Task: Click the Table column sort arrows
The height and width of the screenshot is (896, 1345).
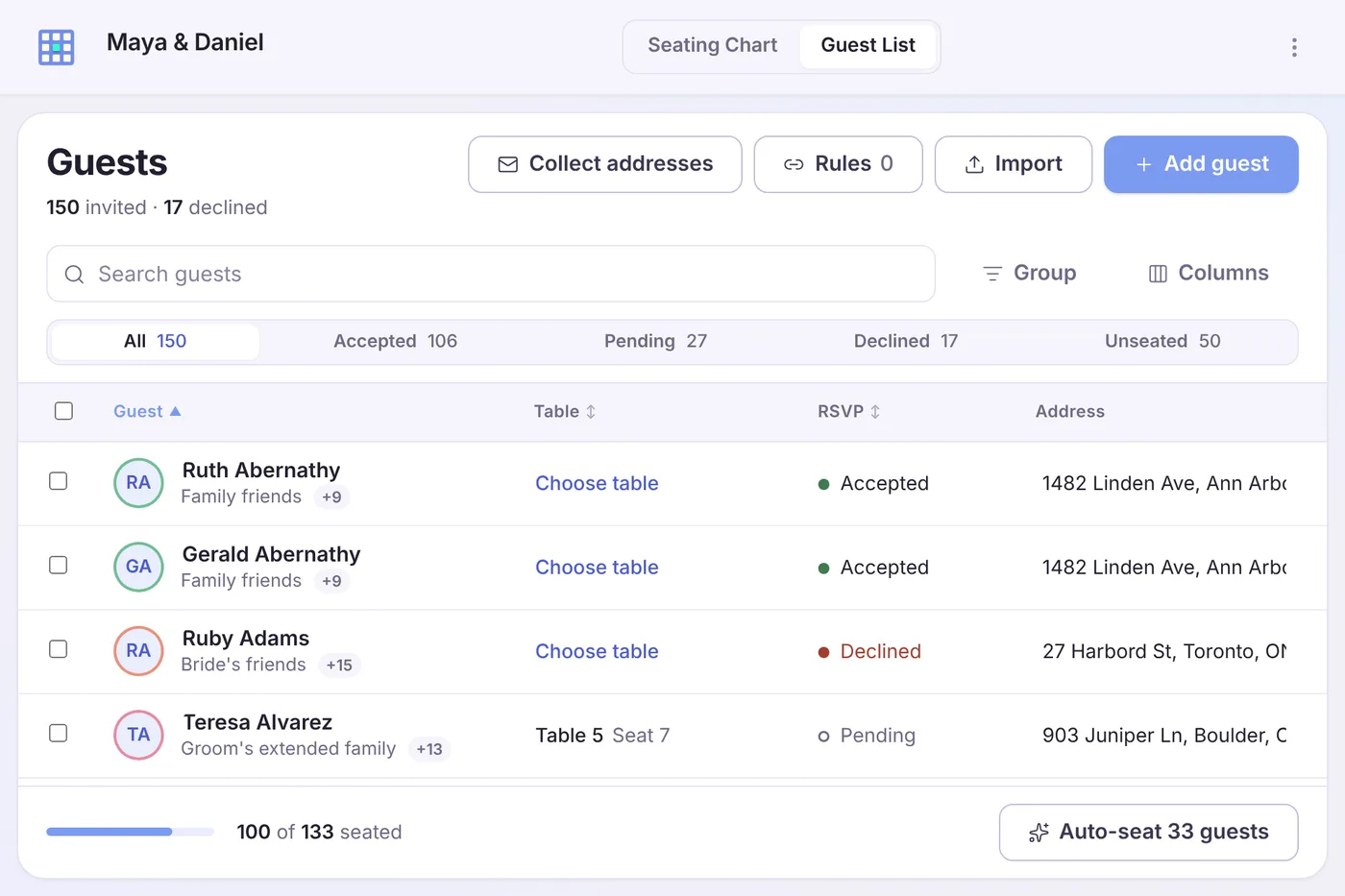Action: [x=591, y=411]
